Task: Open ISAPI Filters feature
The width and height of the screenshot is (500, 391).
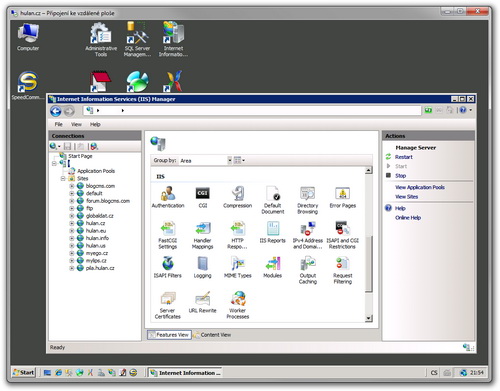Action: (168, 267)
